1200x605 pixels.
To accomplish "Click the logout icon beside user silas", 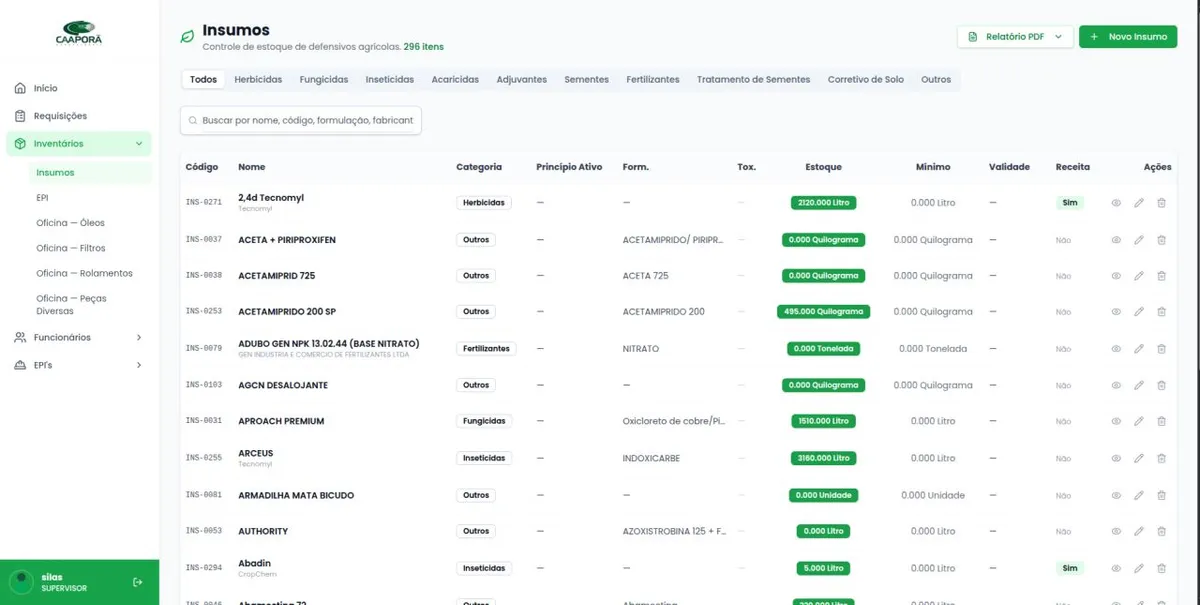I will [x=138, y=582].
